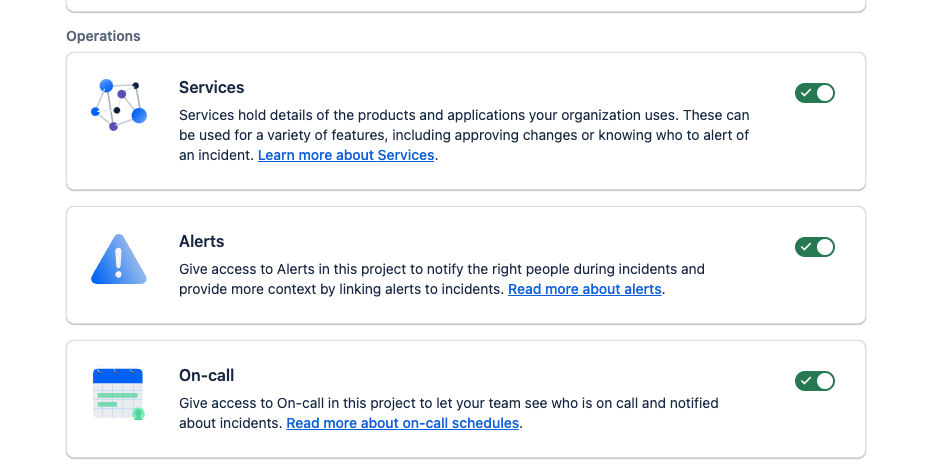Click the checkmark inside the On-call switch
This screenshot has height=473, width=942.
[806, 381]
